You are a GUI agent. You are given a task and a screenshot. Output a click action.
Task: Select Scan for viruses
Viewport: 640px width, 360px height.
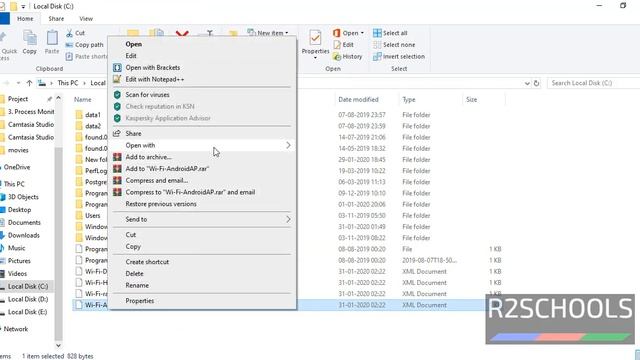203,95
